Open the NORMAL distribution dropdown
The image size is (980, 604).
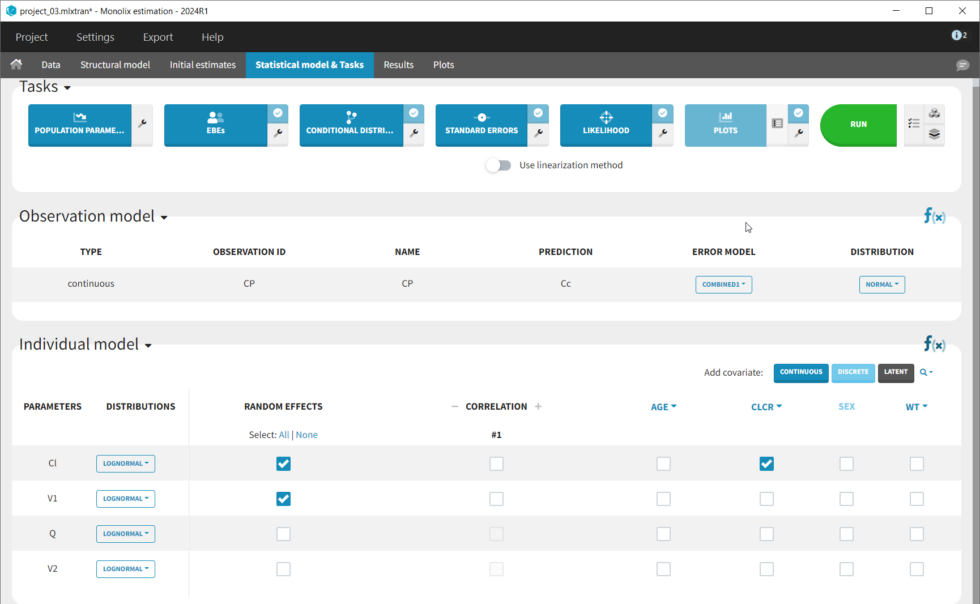coord(881,285)
